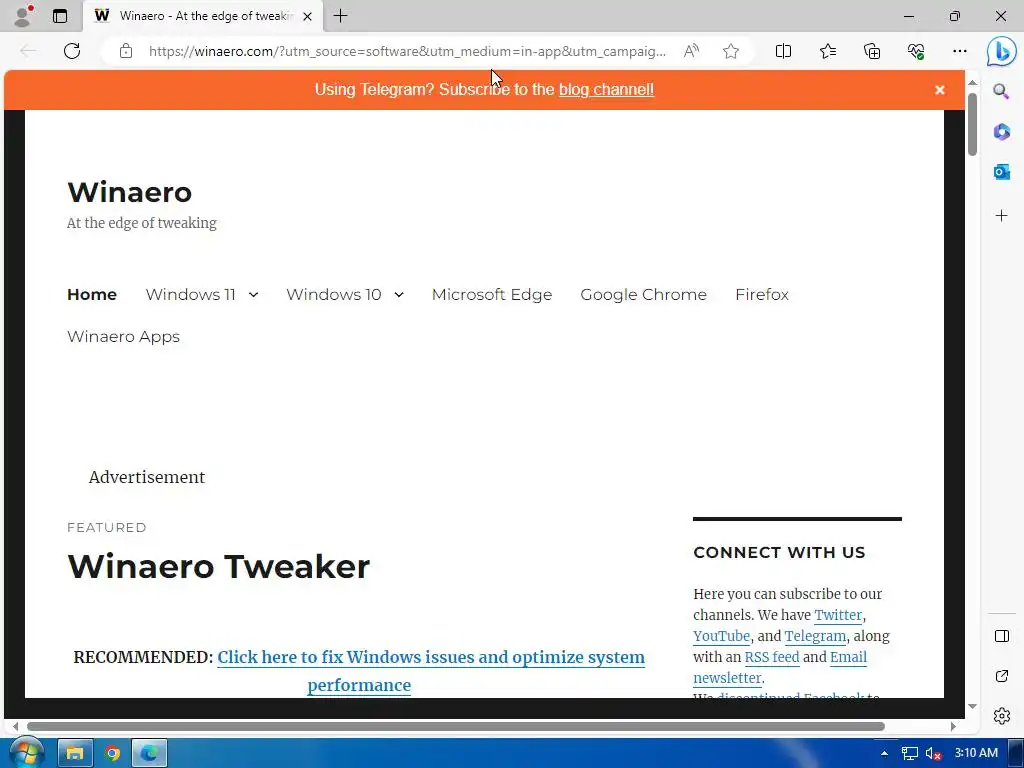
Task: Click the 3:10 AM taskbar clock
Action: click(976, 753)
